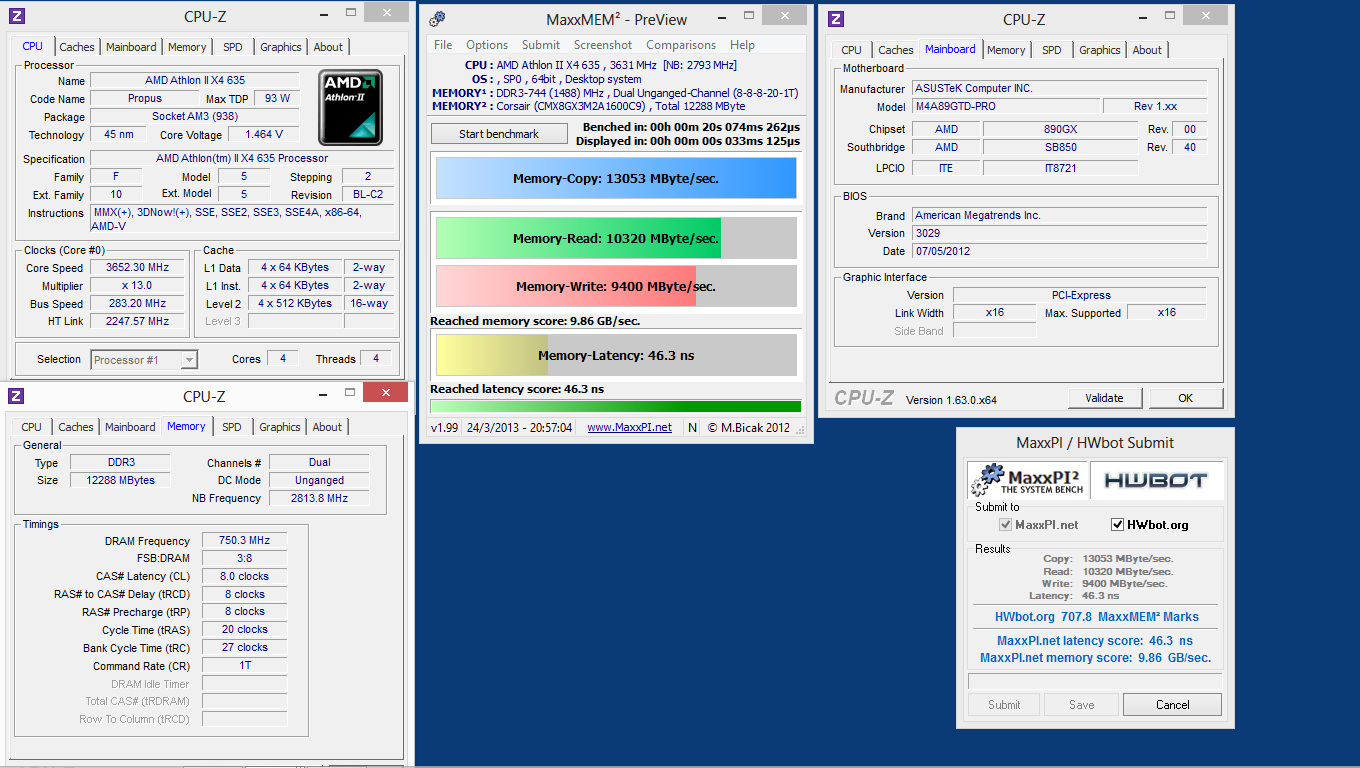The image size is (1360, 768).
Task: Click Chipset model value 890GX
Action: tap(1060, 129)
